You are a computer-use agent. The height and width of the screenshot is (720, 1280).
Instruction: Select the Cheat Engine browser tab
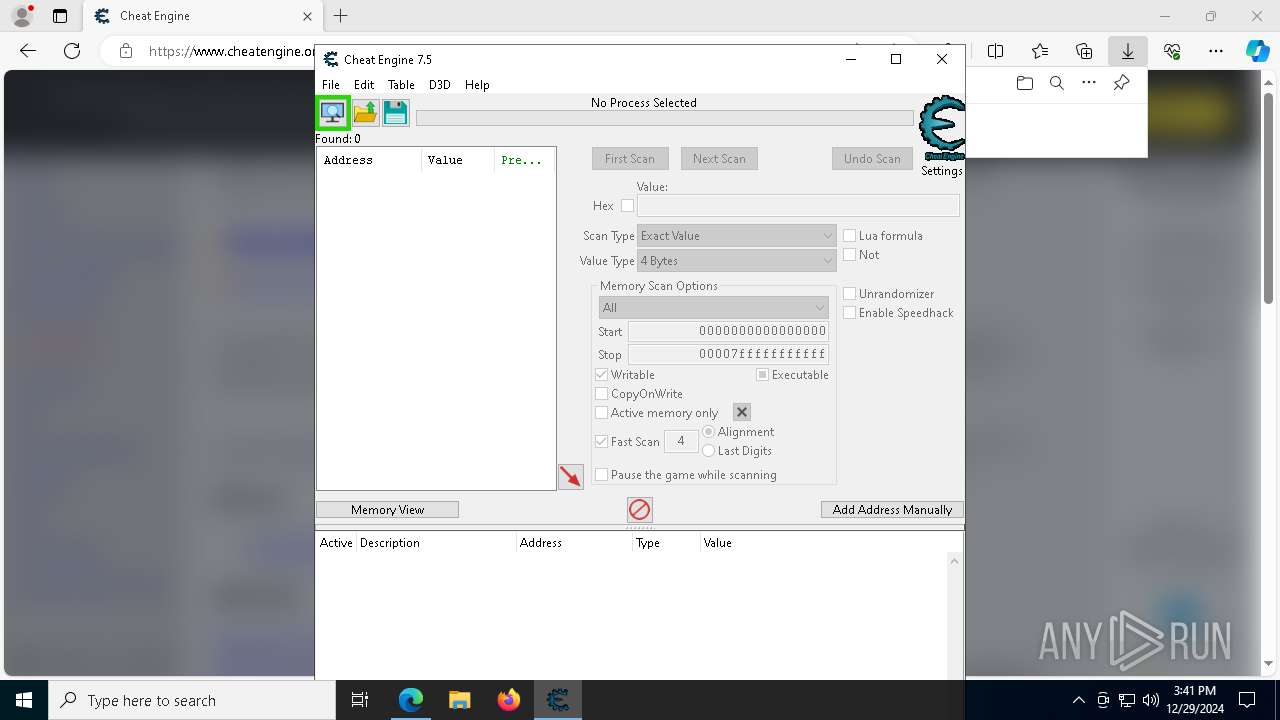tap(203, 16)
